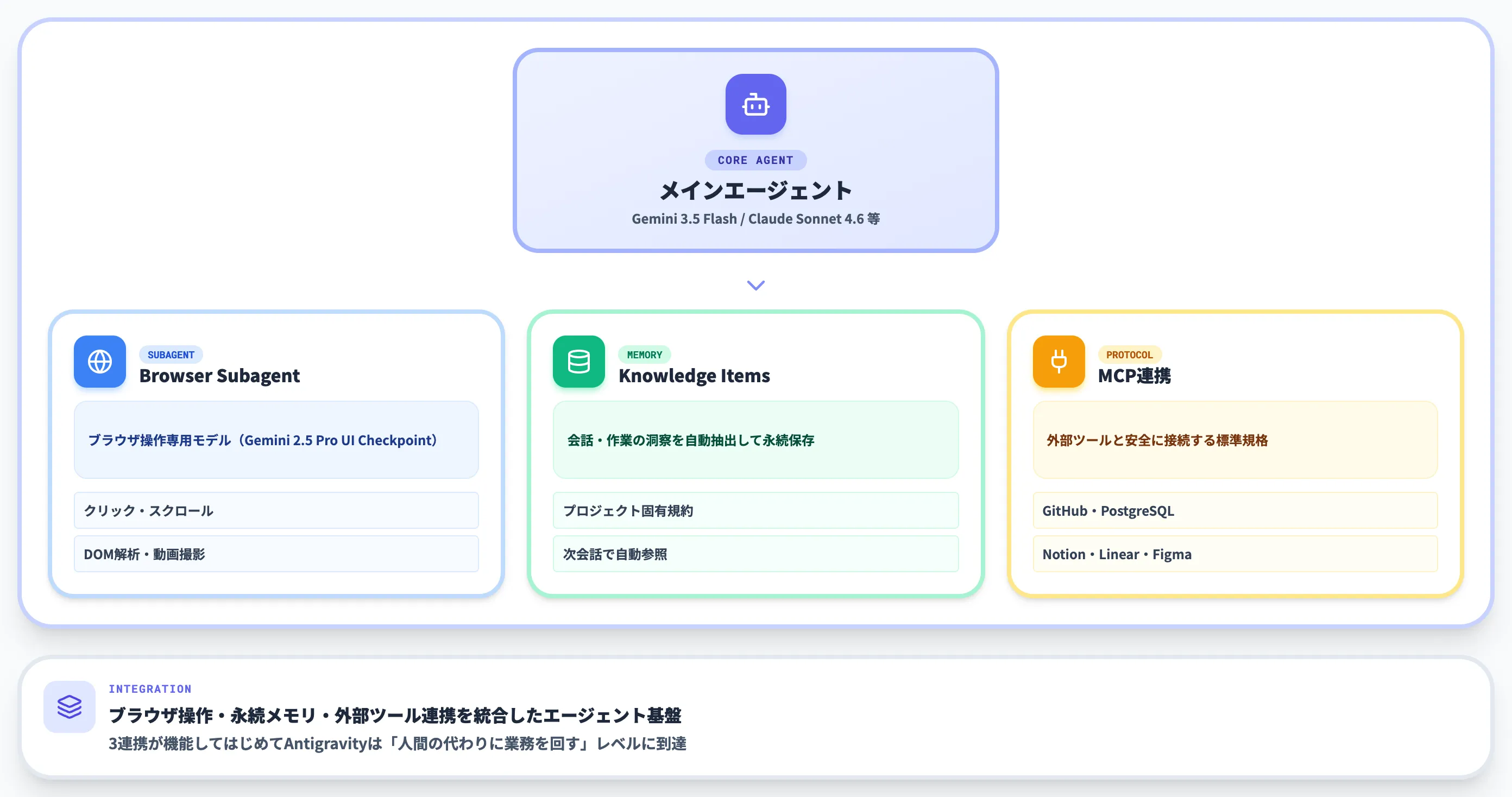Click the globe icon beside Browser Subagent

click(100, 362)
